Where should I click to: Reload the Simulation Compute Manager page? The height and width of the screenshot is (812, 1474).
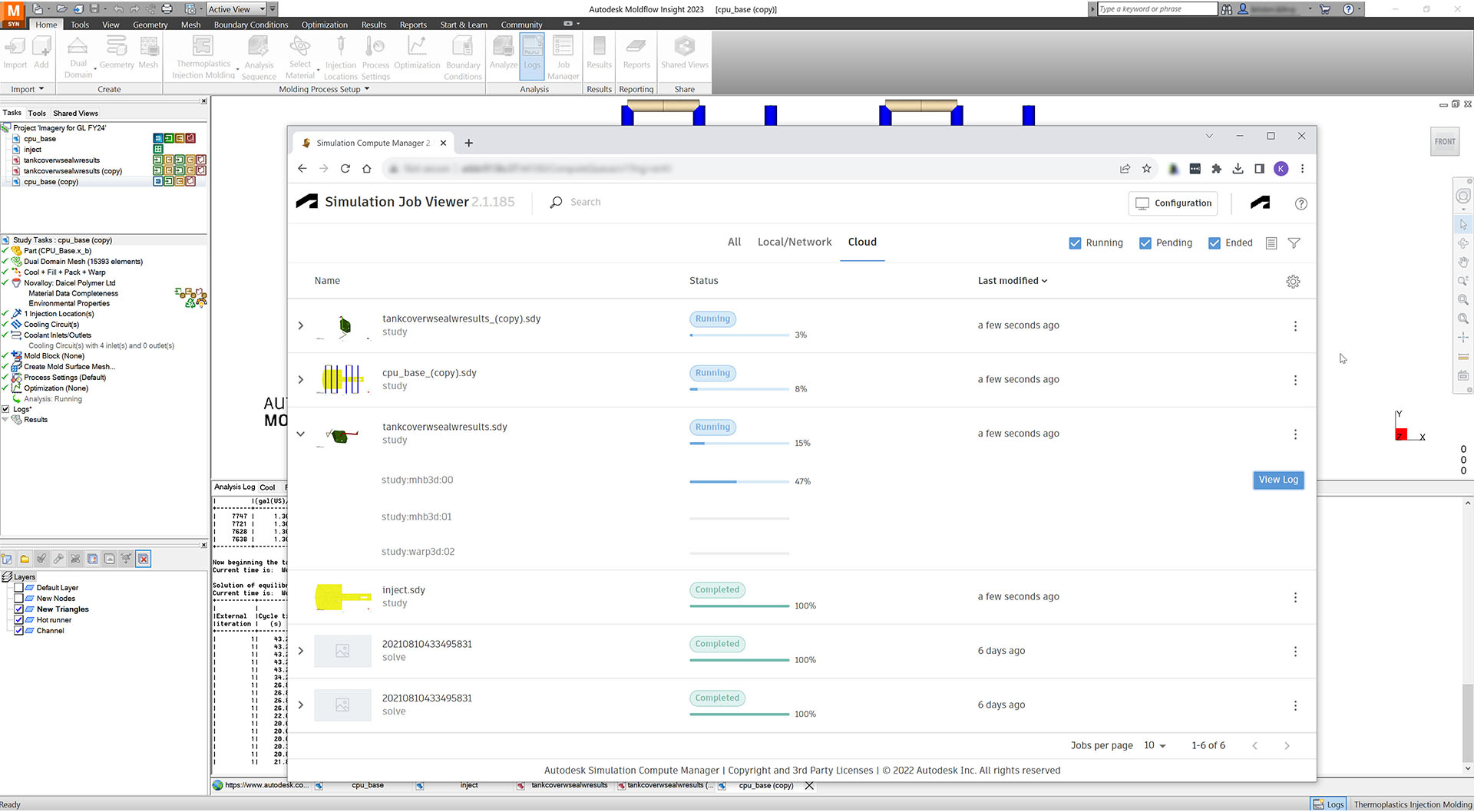coord(345,169)
